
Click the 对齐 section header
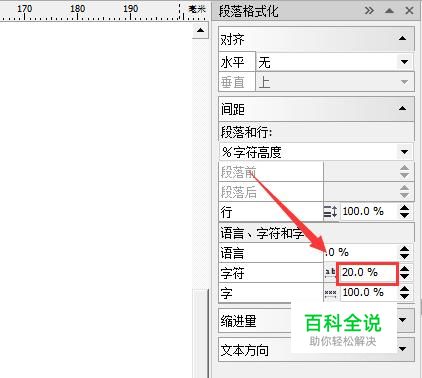click(x=316, y=39)
